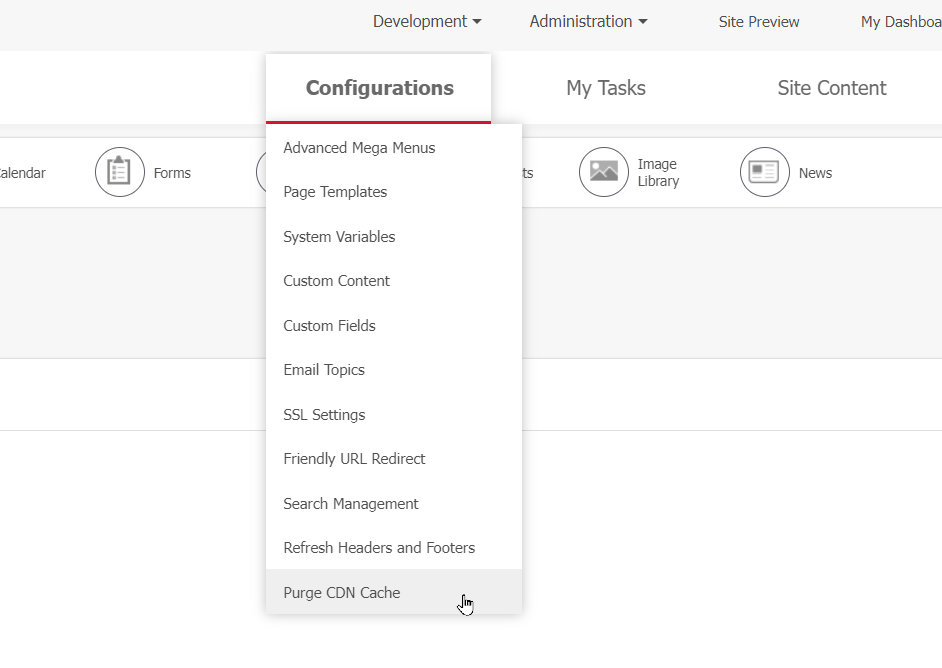Select Refresh Headers and Footers
The height and width of the screenshot is (668, 942).
point(394,548)
